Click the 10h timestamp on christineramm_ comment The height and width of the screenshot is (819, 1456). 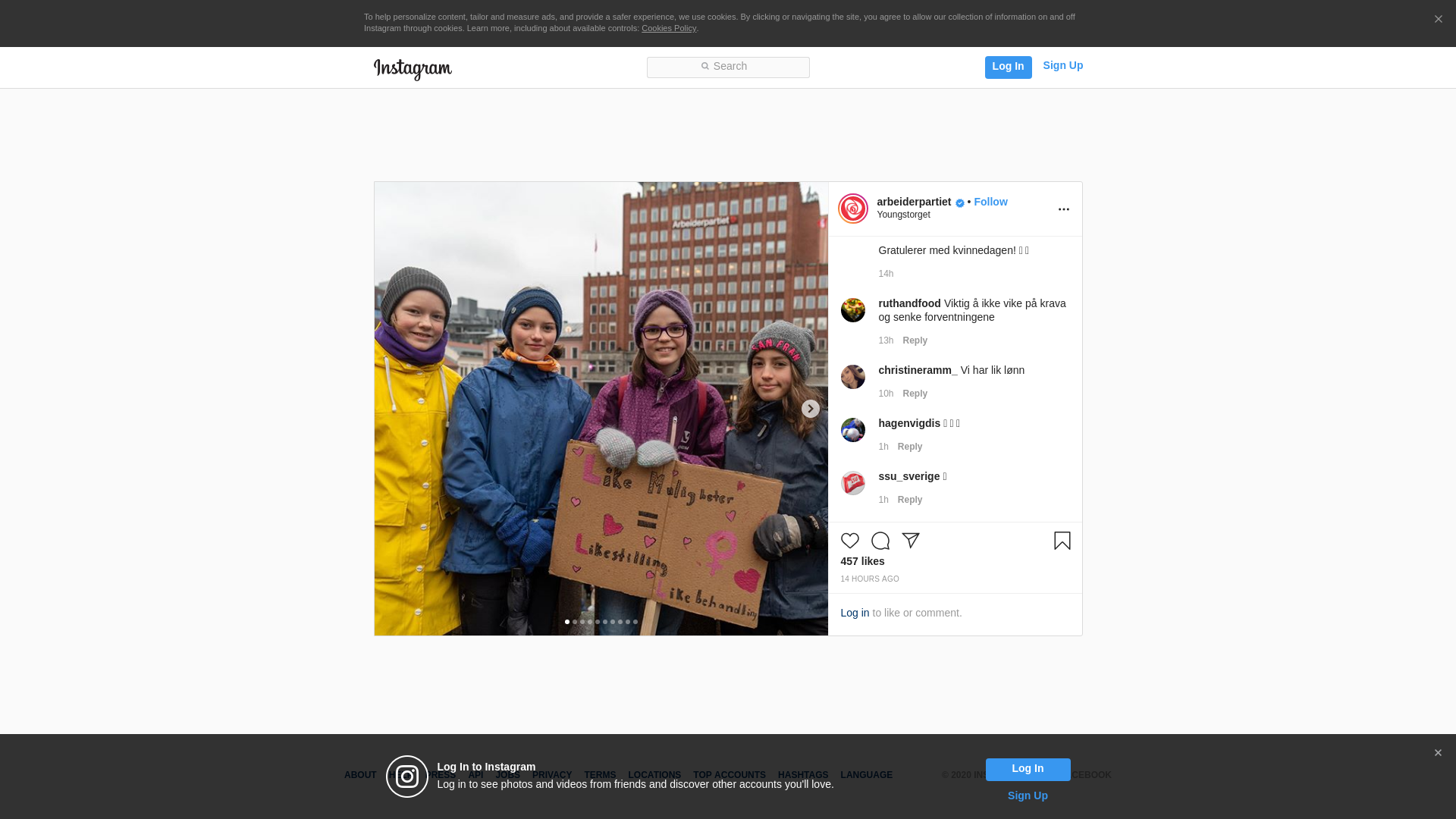[886, 394]
